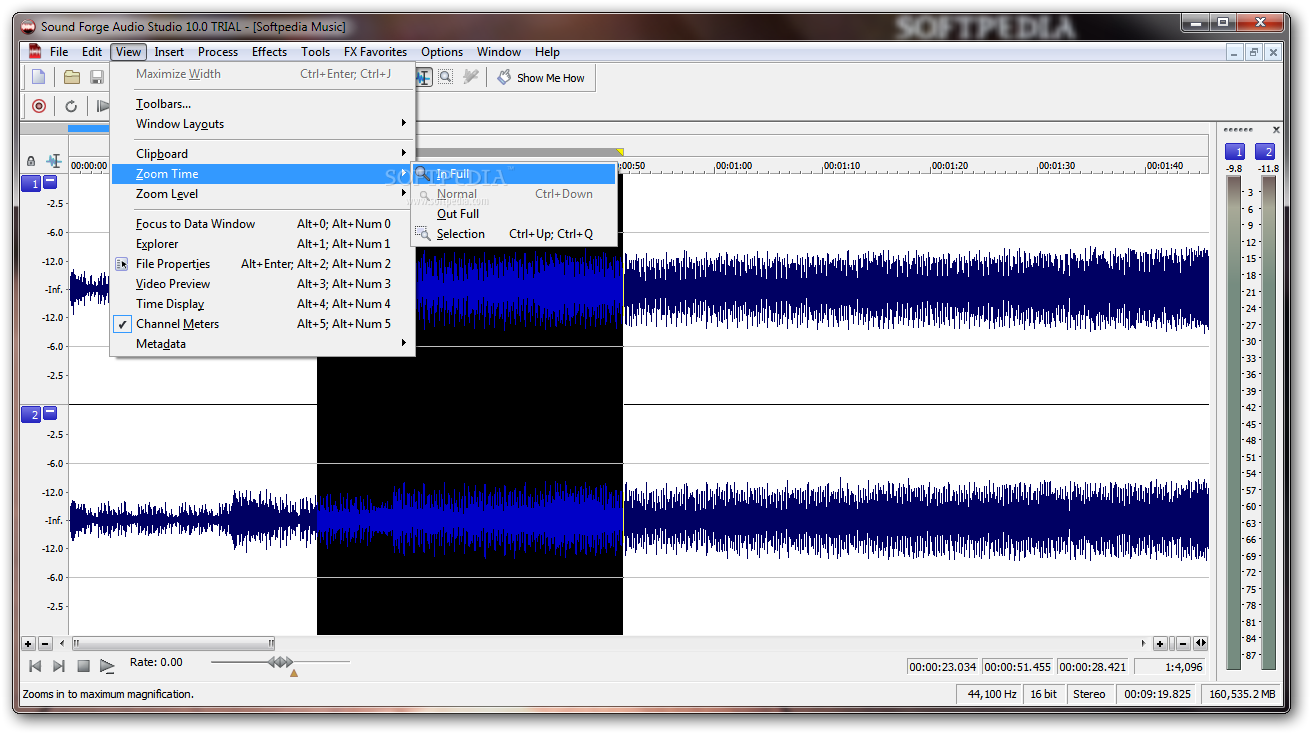The height and width of the screenshot is (734, 1311).
Task: Click the New file icon
Action: (x=38, y=77)
